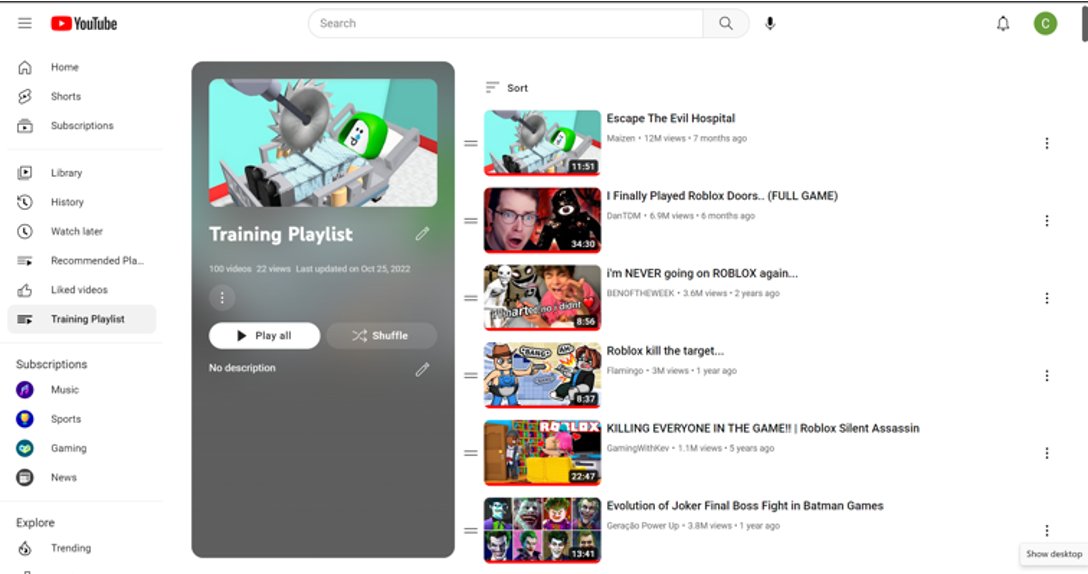Image resolution: width=1088 pixels, height=574 pixels.
Task: Open Trending under Explore
Action: (x=82, y=548)
